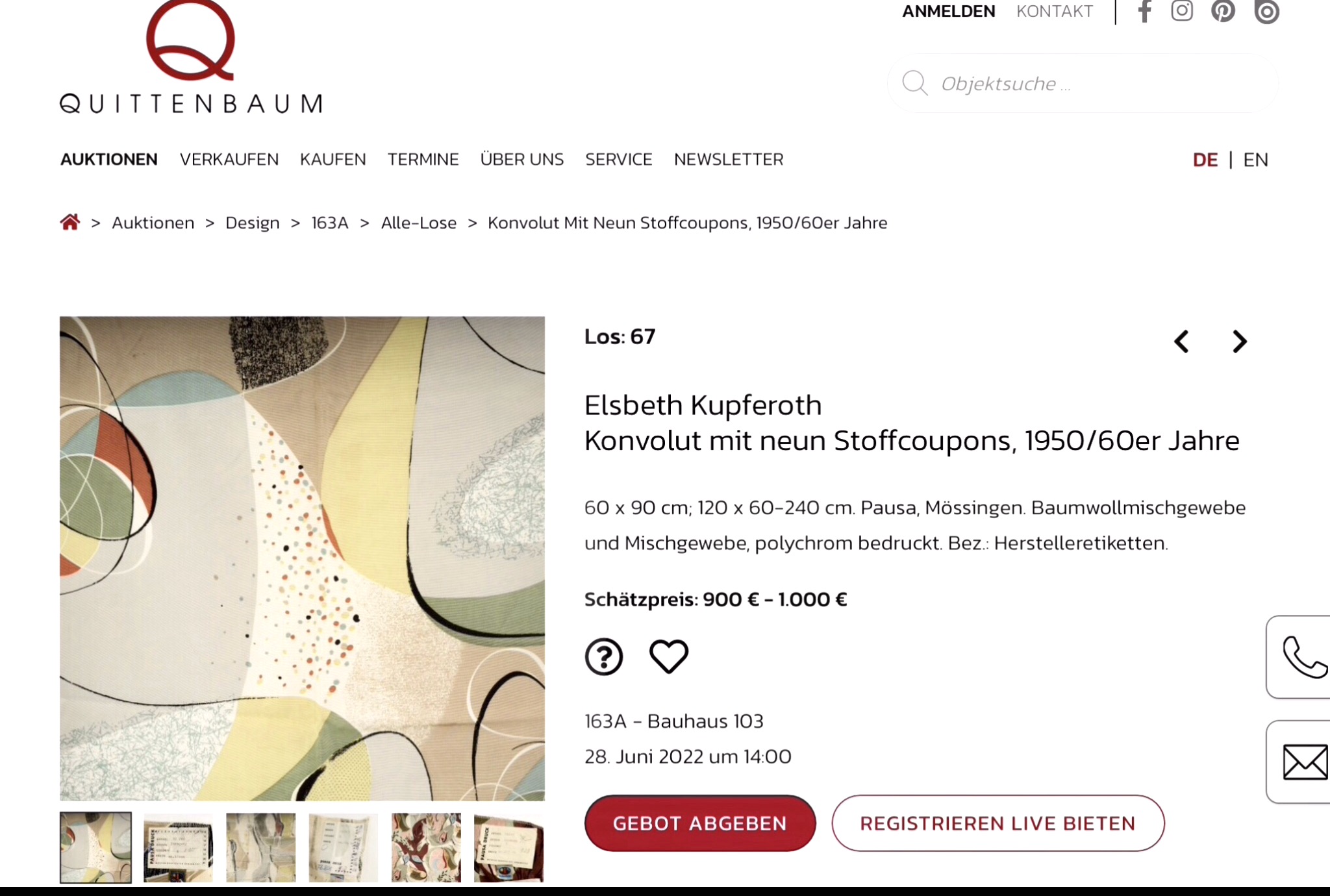
Task: Go to next lot with right chevron
Action: (x=1240, y=341)
